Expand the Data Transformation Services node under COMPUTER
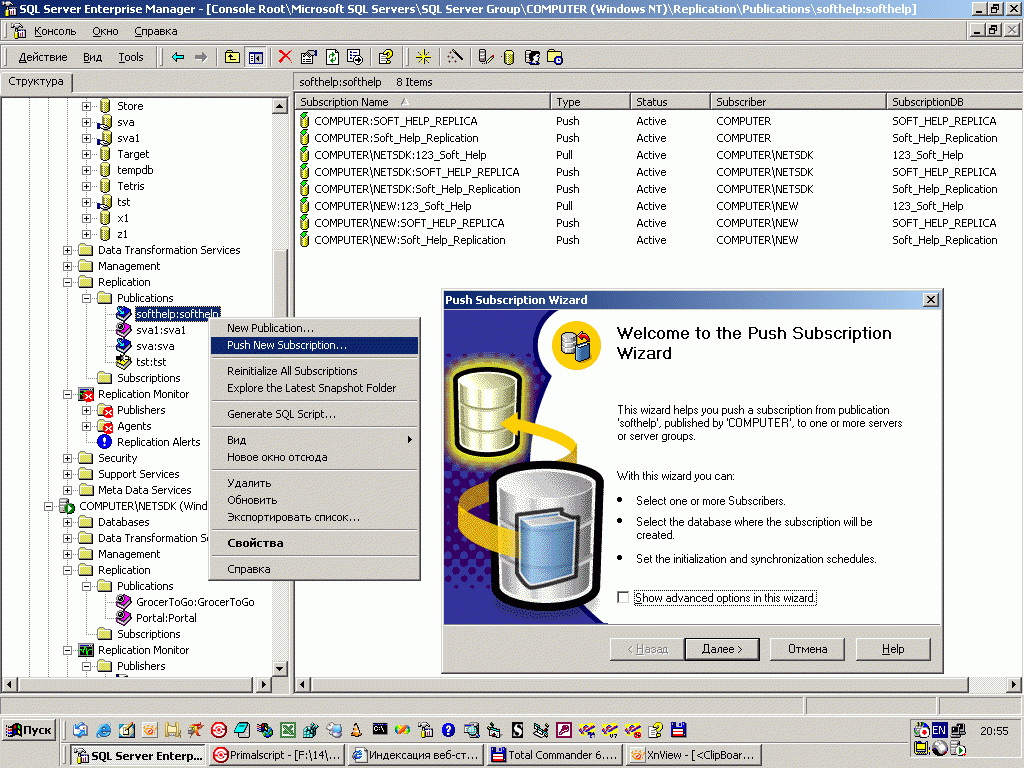 [x=67, y=250]
